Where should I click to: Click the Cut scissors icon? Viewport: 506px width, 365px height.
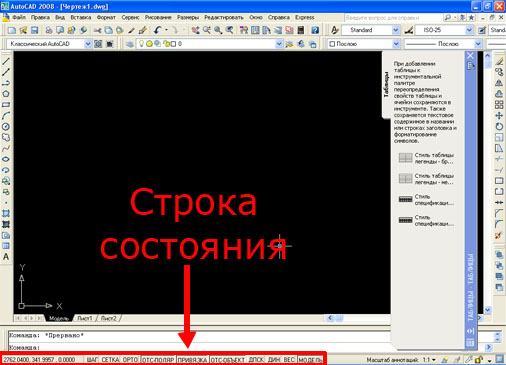coord(97,30)
